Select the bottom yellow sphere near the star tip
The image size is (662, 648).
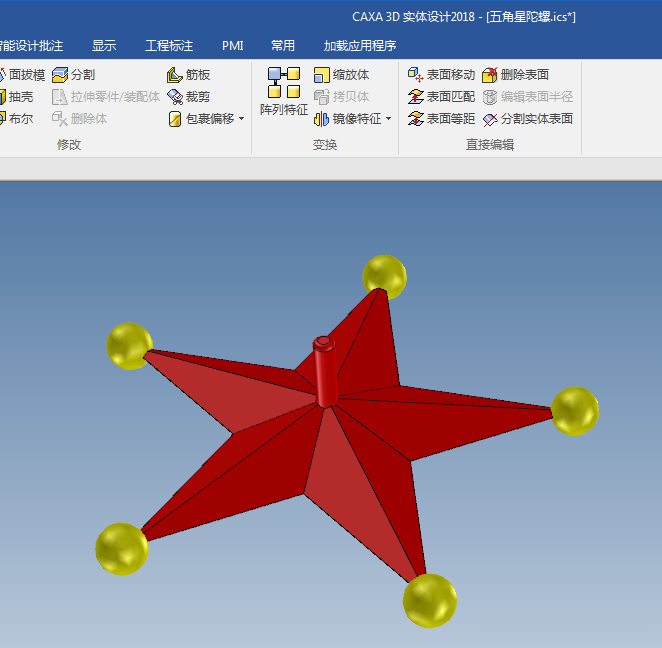430,601
